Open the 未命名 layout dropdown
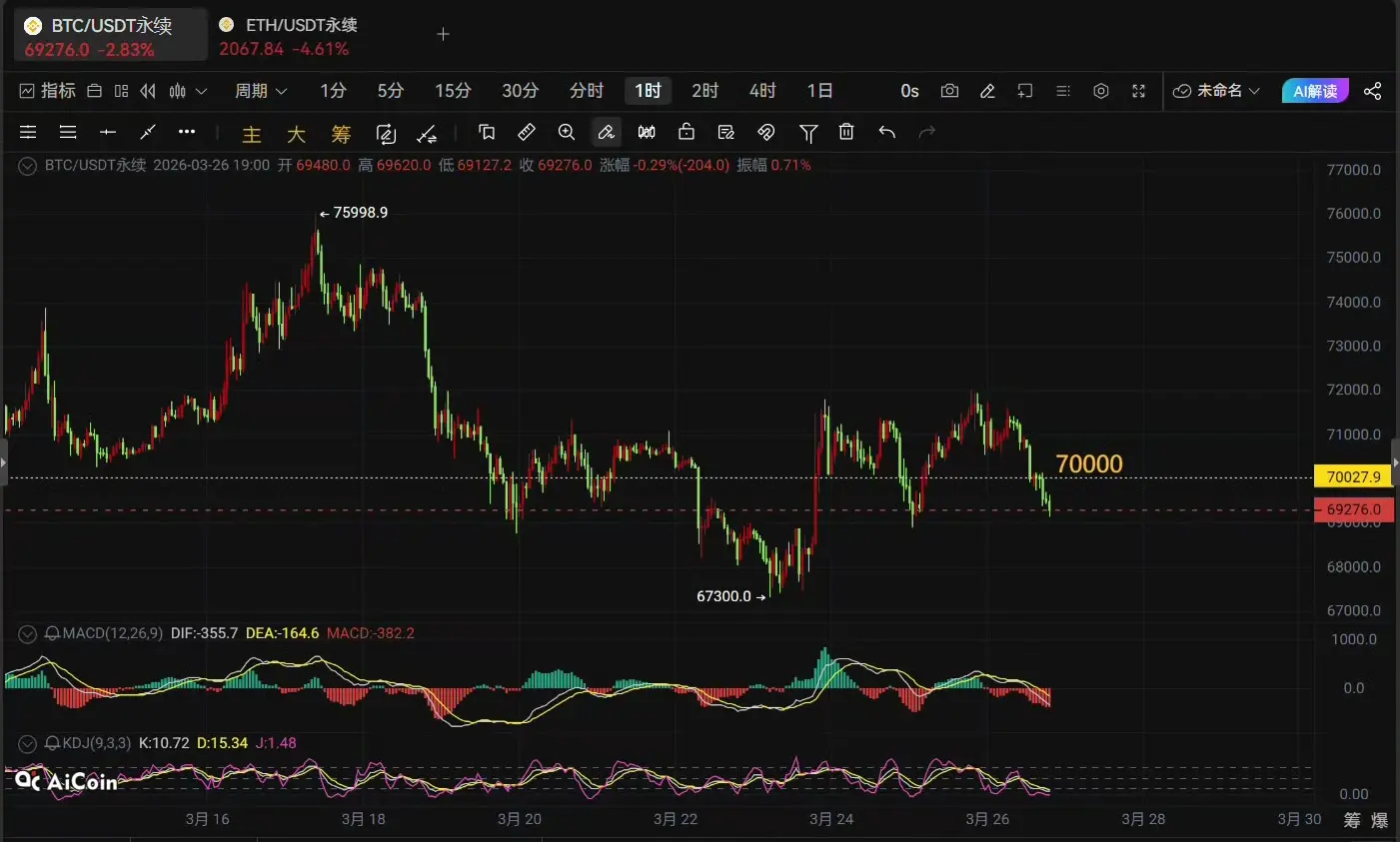Viewport: 1400px width, 842px height. coord(1216,91)
